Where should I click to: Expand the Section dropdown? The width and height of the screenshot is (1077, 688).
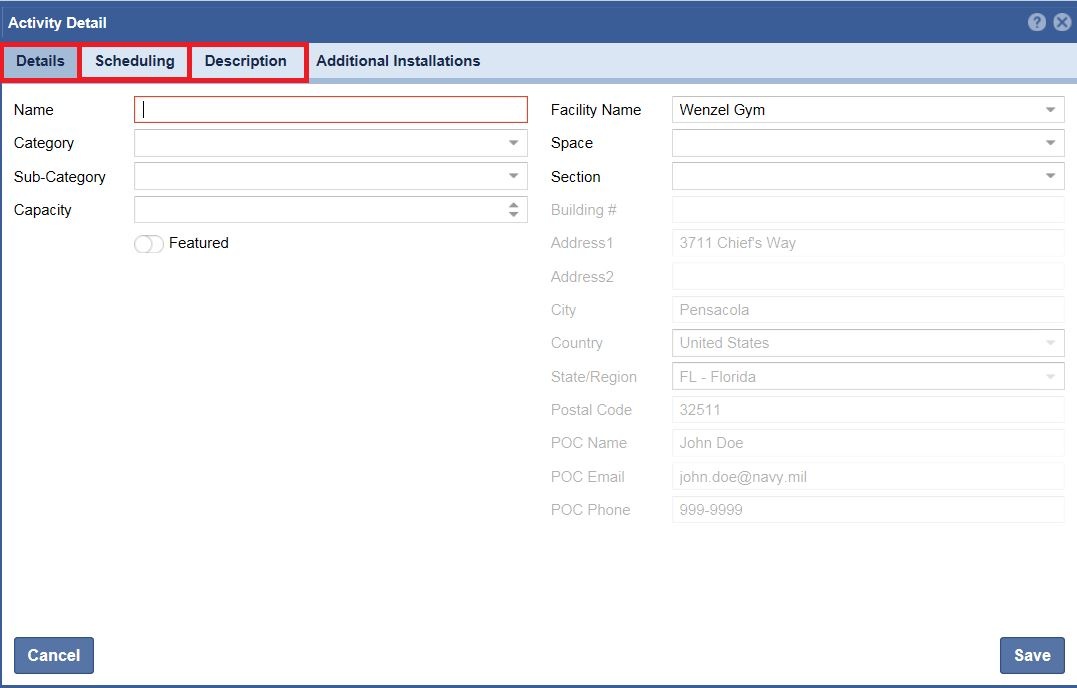tap(1050, 177)
